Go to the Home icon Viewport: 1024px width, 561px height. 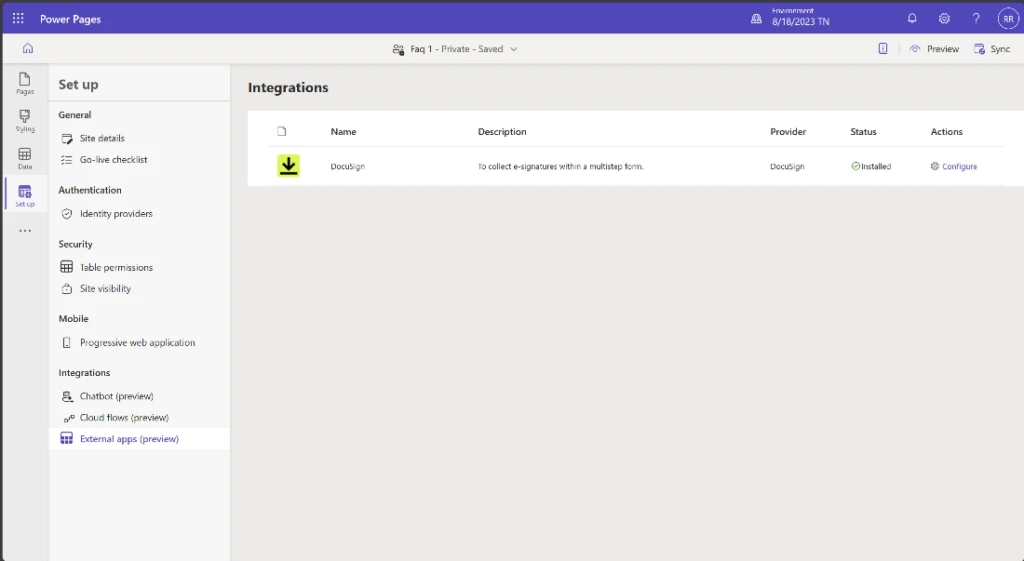(x=27, y=48)
